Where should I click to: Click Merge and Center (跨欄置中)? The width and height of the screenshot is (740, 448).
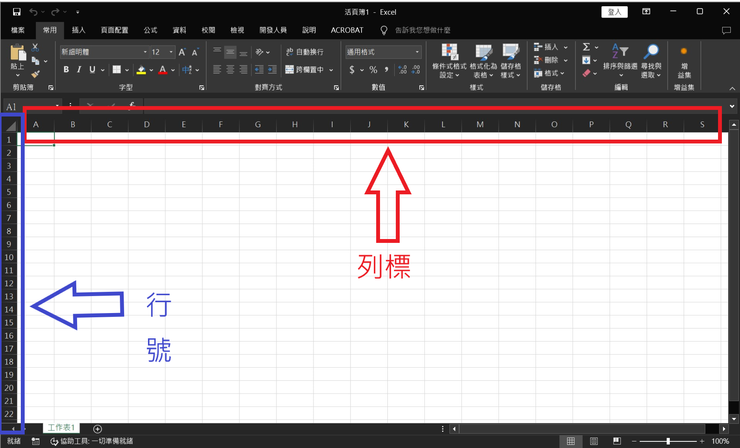(304, 69)
